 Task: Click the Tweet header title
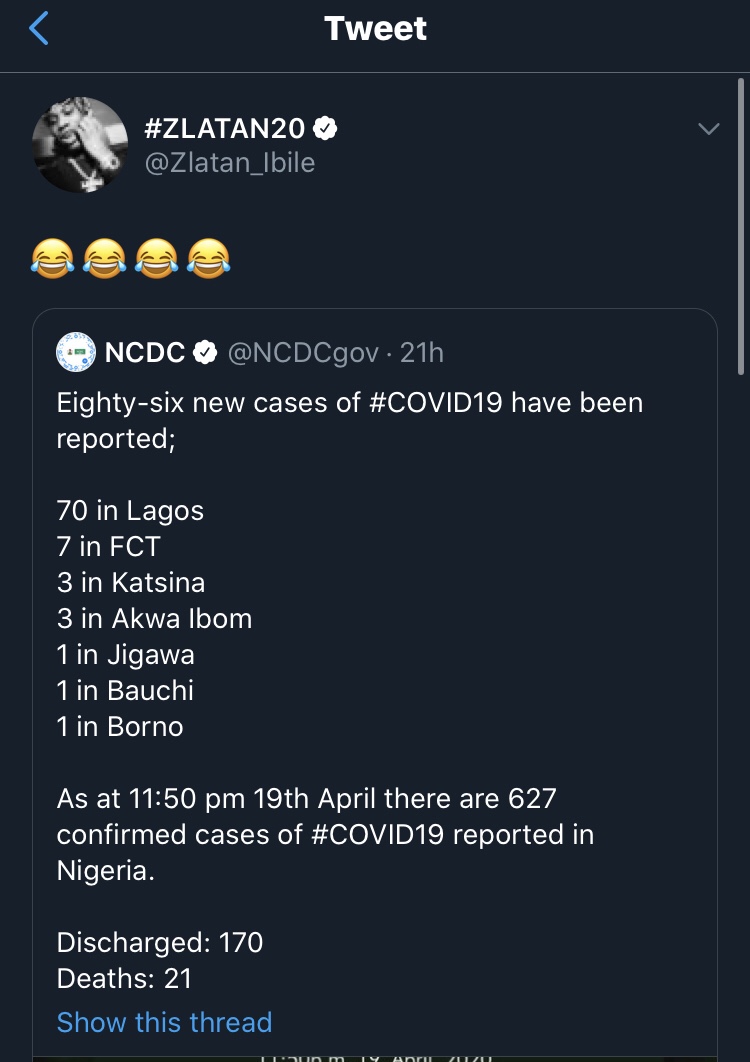tap(375, 28)
